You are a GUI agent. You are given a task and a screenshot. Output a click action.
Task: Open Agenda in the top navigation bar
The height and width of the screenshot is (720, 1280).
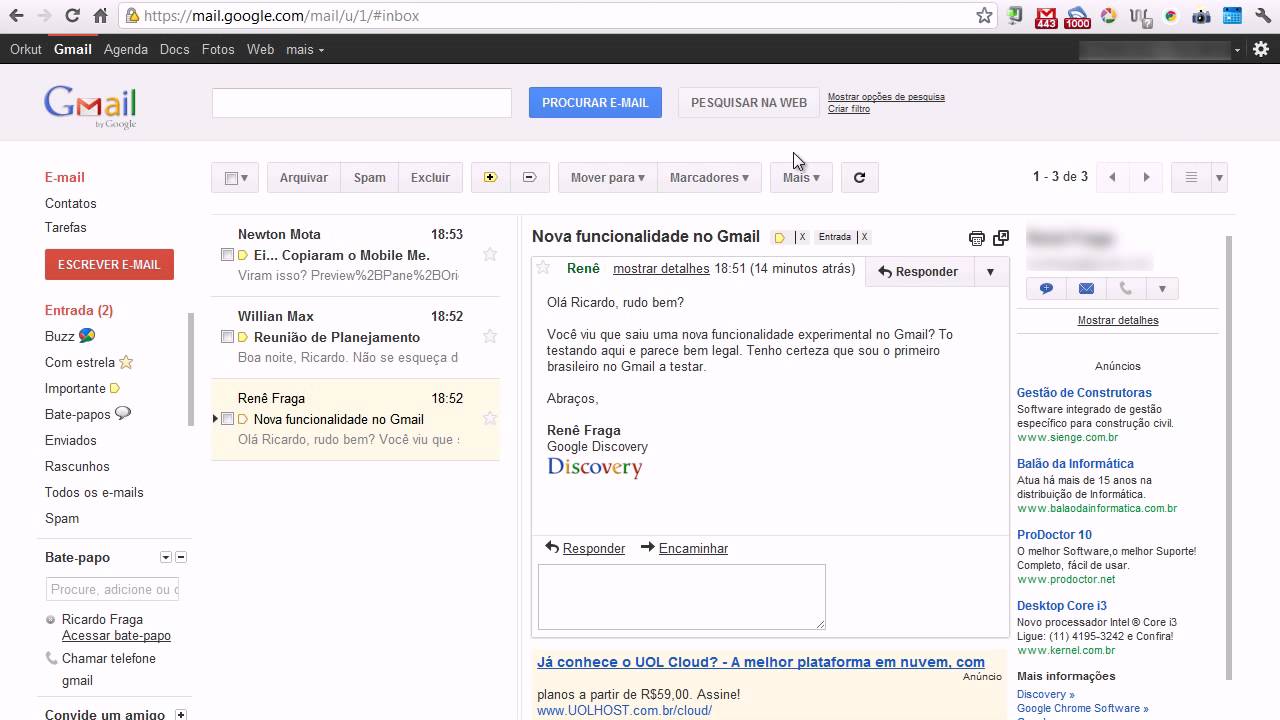click(125, 49)
